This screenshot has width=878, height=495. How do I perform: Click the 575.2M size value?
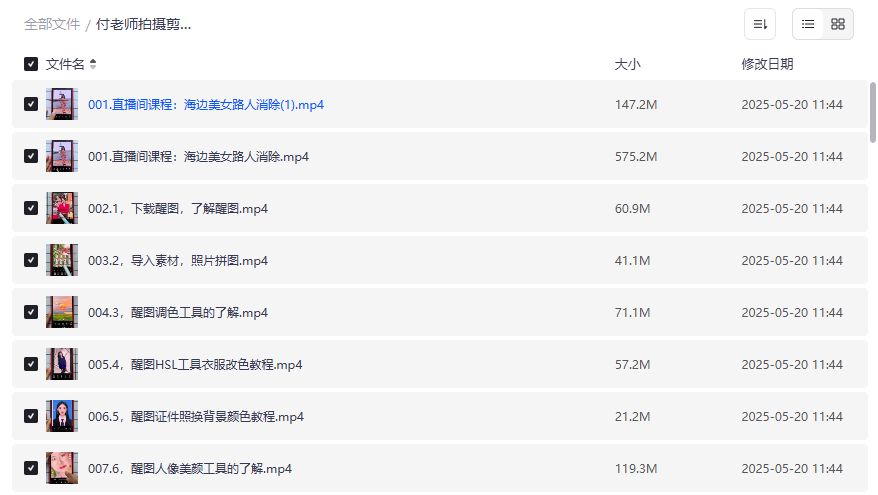coord(636,157)
